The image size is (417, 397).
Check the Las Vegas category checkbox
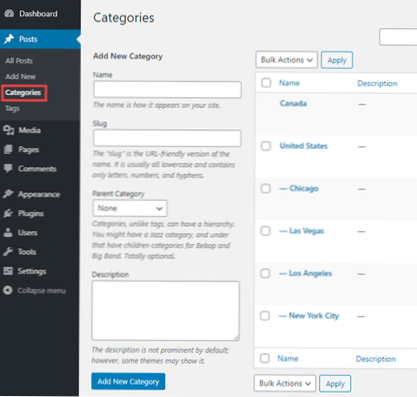[265, 231]
